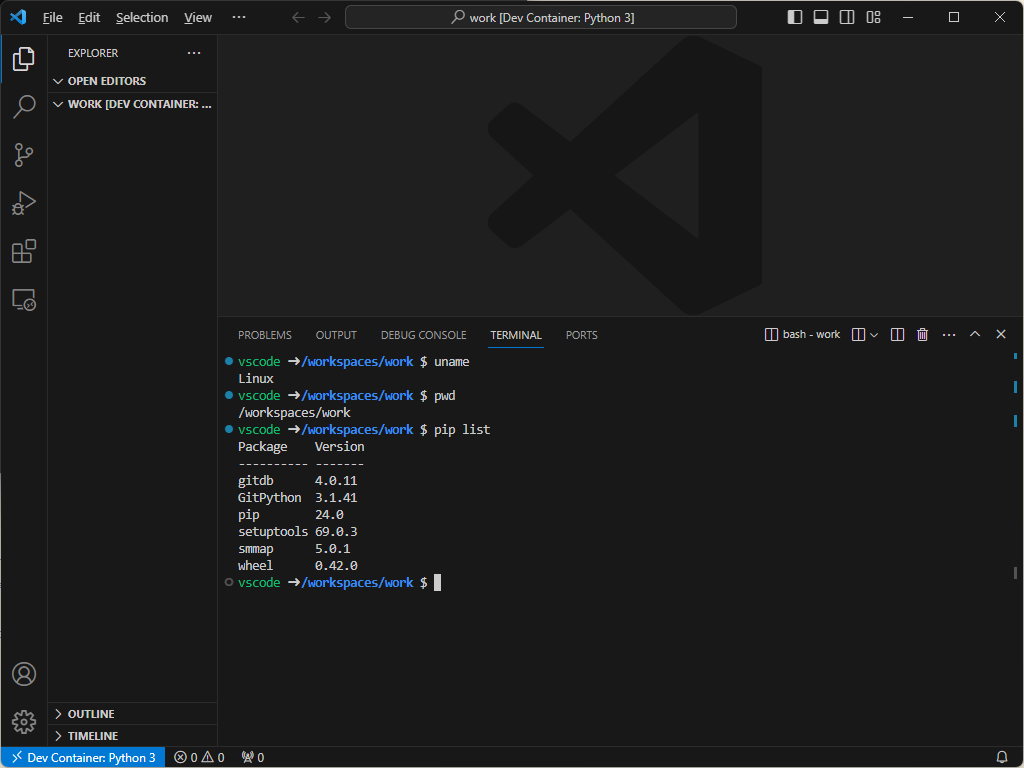Viewport: 1024px width, 768px height.
Task: Toggle the secondary side bar layout icon
Action: (x=847, y=18)
